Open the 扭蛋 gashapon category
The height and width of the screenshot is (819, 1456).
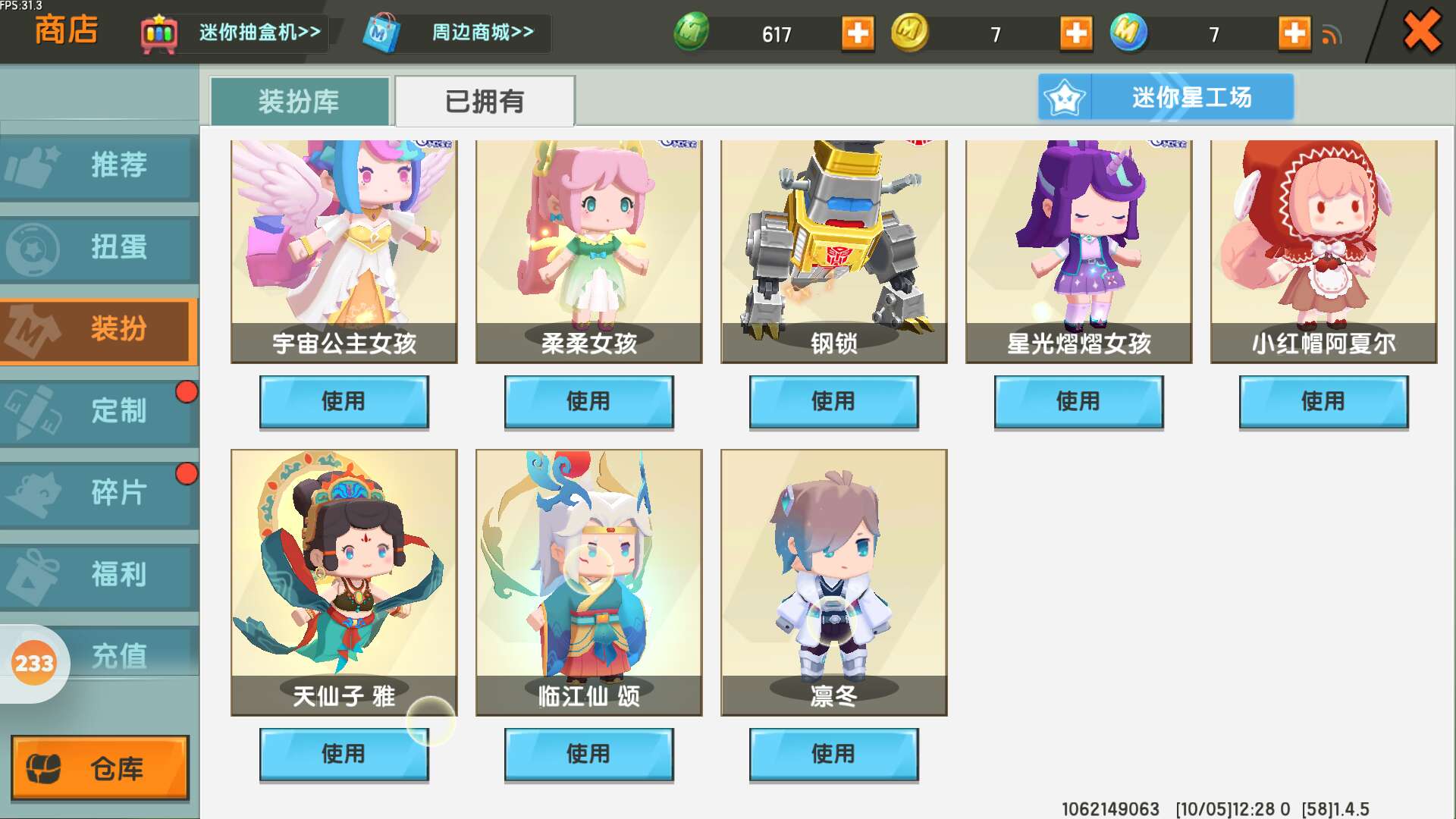tap(99, 248)
